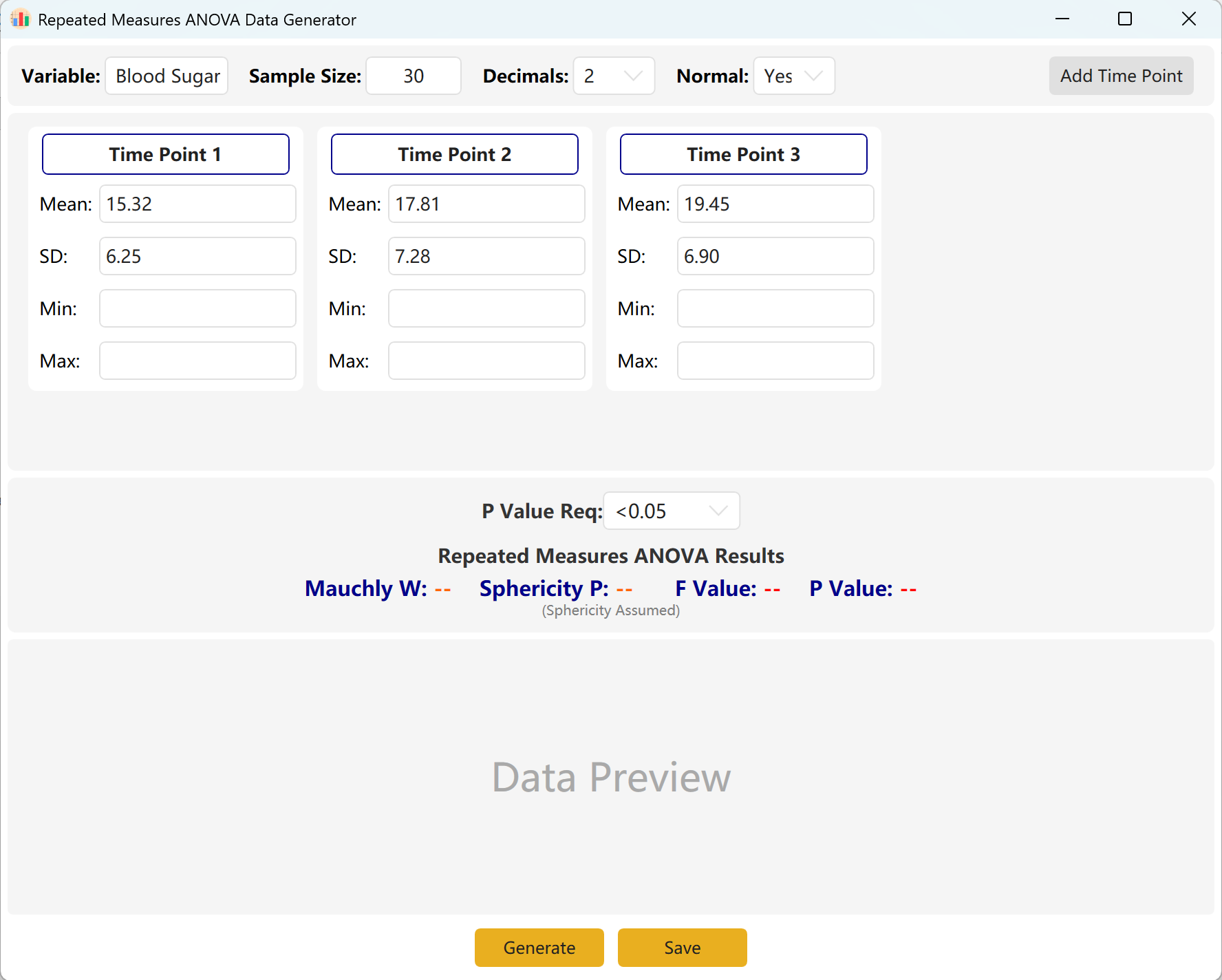Screen dimensions: 1222x980
Task: Open the Normal distribution dropdown
Action: click(794, 76)
